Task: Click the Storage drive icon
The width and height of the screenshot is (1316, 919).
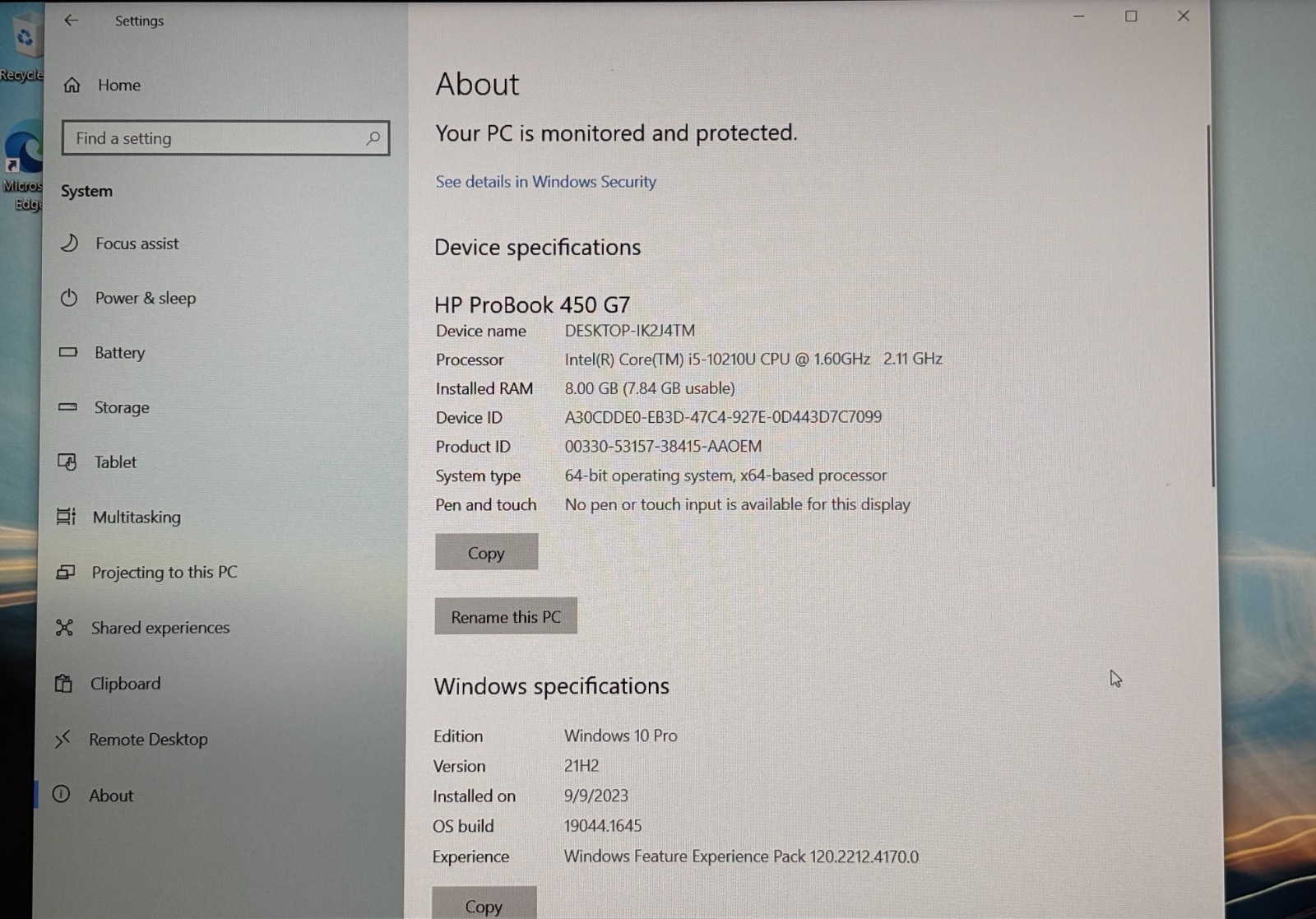Action: click(x=67, y=406)
